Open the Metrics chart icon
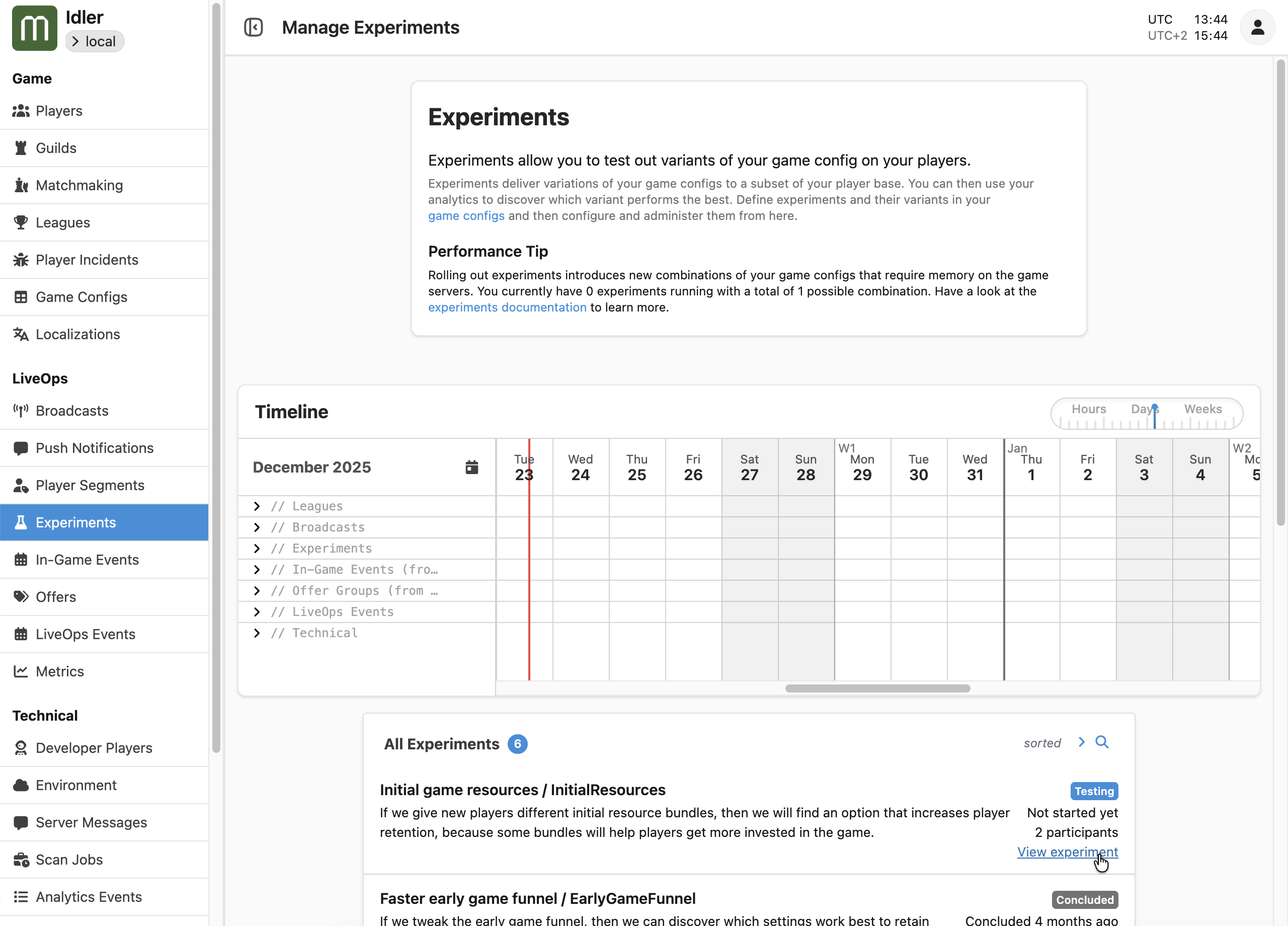The height and width of the screenshot is (926, 1288). click(x=22, y=671)
